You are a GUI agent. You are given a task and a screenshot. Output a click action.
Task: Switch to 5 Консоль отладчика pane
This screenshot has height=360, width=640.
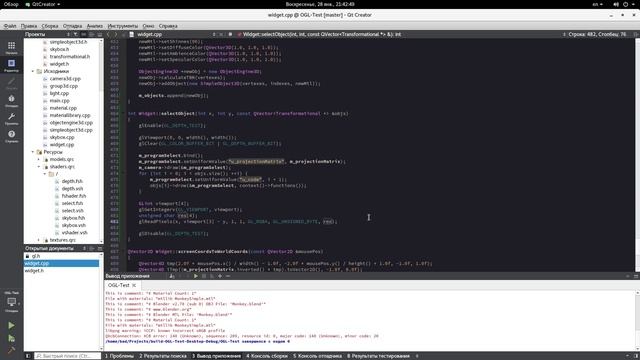click(x=318, y=356)
